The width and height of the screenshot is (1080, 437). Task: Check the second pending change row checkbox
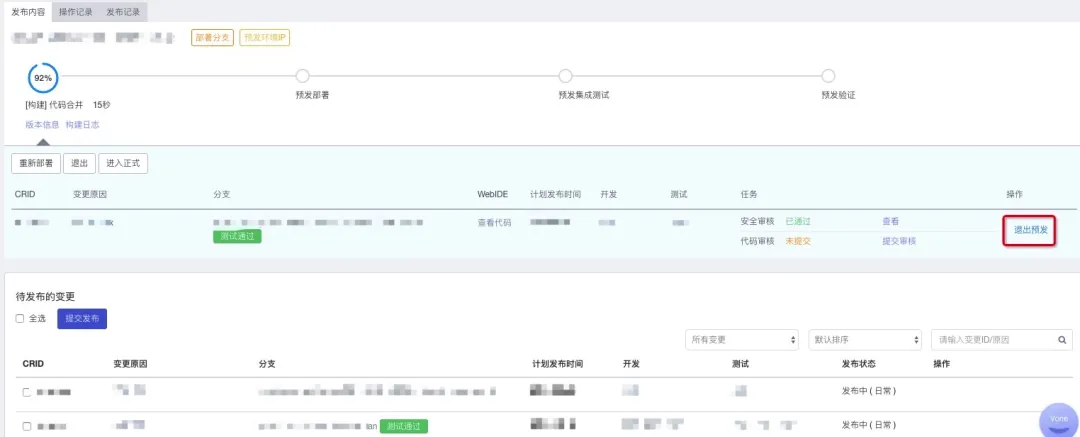[27, 426]
